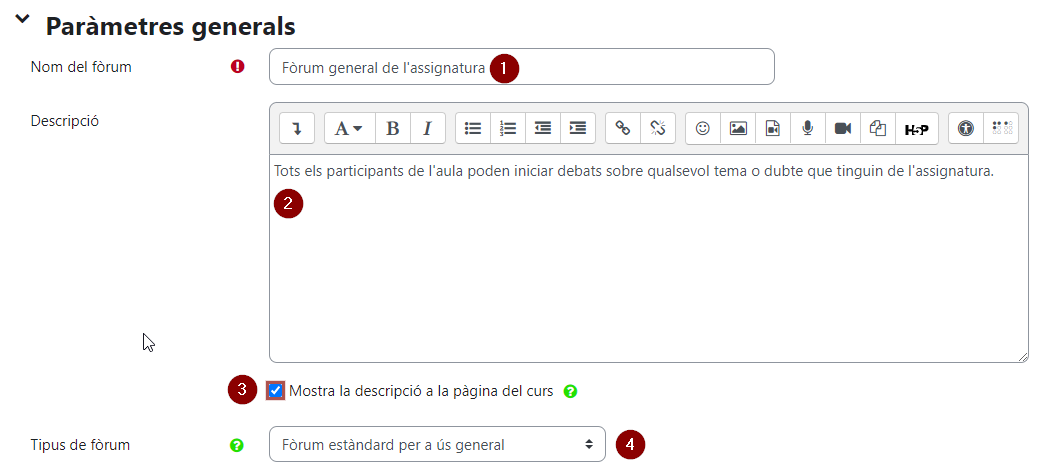Open paragraph styles dropdown in editor
This screenshot has height=470, width=1042.
(x=350, y=128)
